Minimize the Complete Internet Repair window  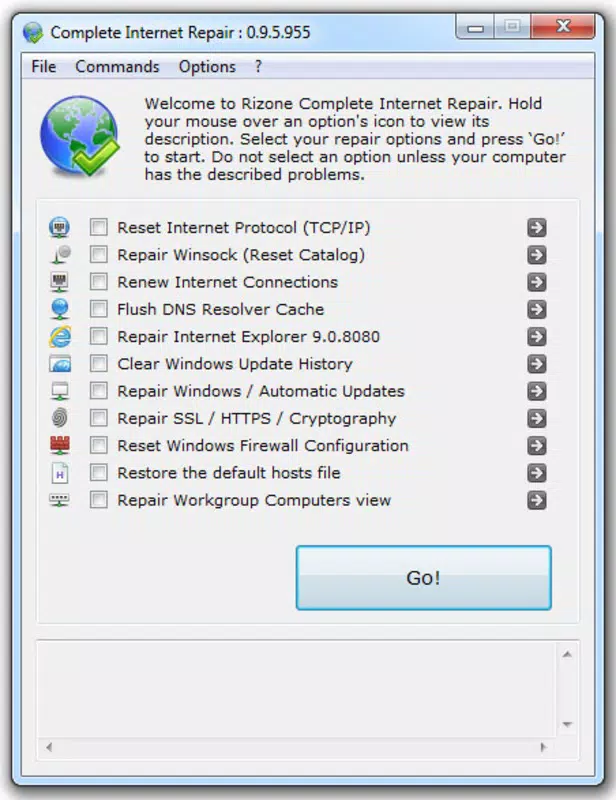[475, 27]
